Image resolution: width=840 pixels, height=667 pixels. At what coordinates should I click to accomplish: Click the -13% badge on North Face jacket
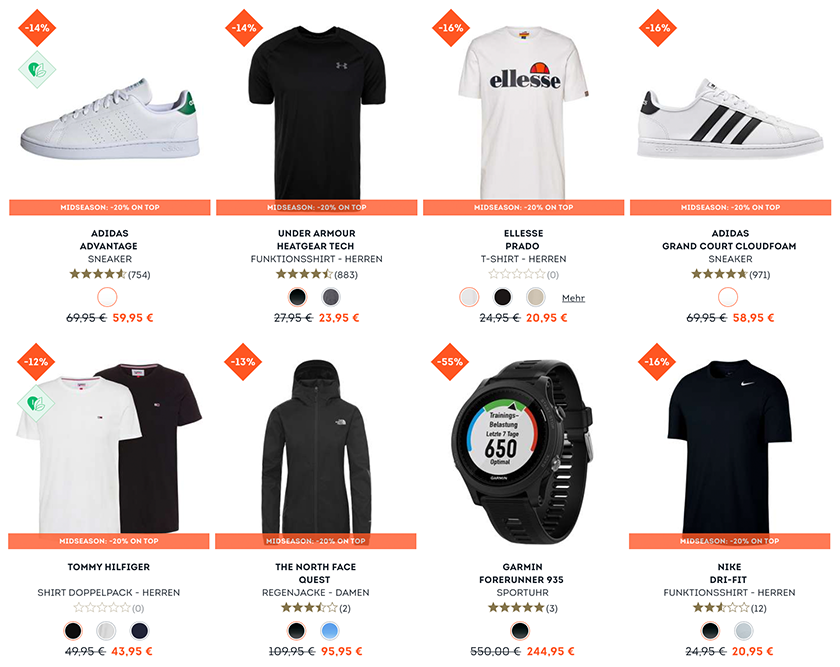coord(243,362)
